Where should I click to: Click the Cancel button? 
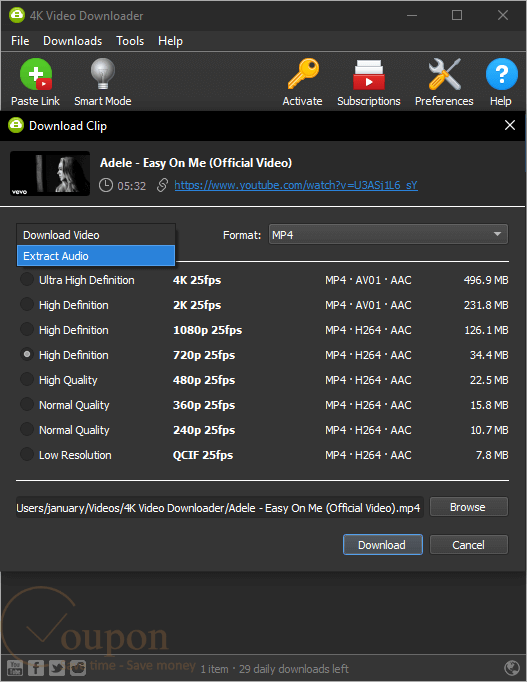click(x=469, y=545)
